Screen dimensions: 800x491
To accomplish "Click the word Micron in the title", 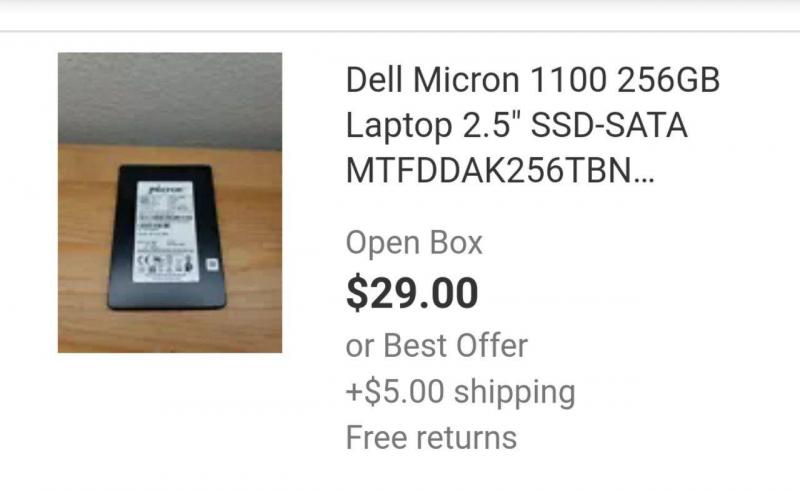I will tap(466, 80).
